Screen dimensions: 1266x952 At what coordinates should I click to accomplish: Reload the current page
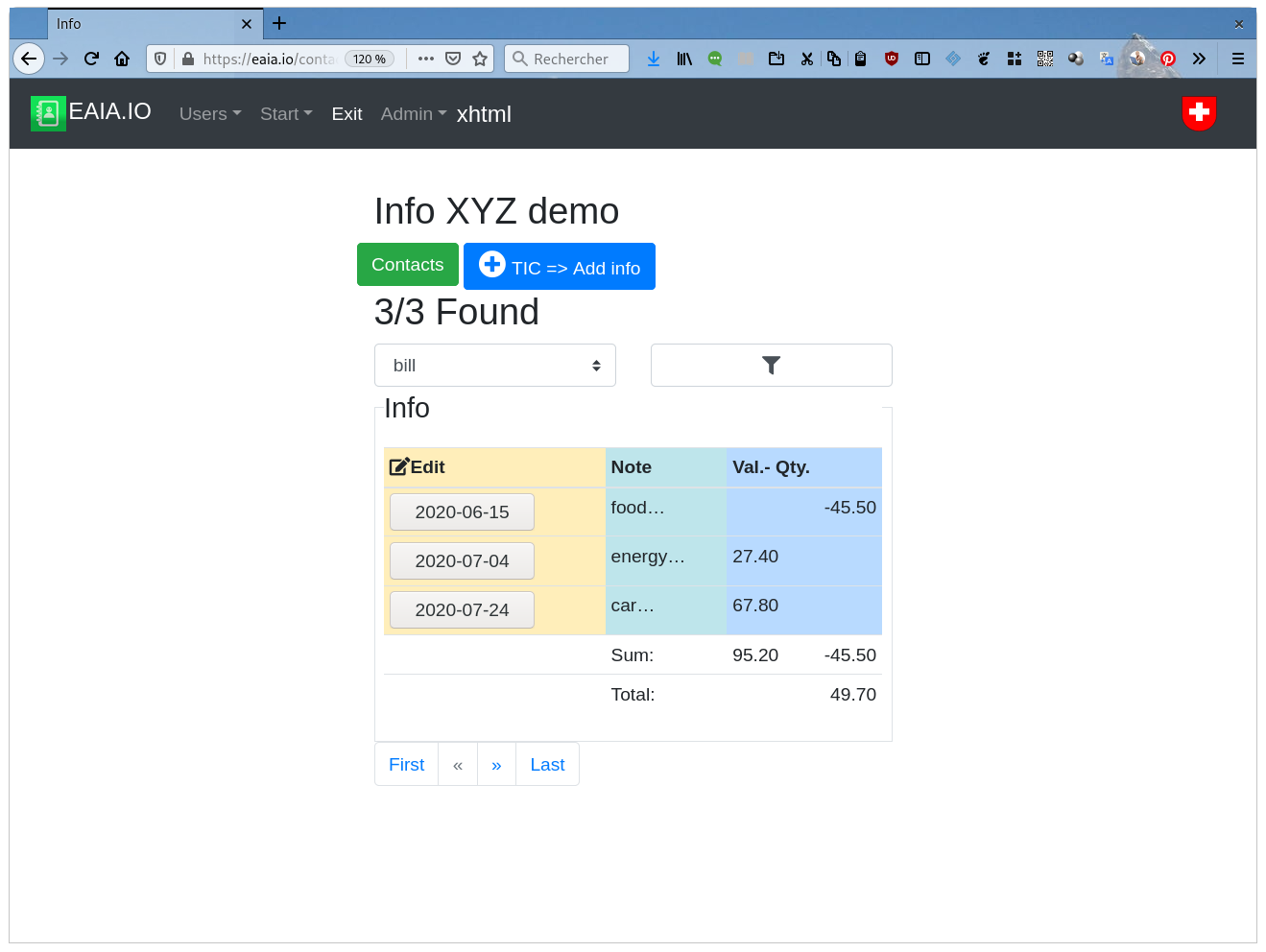pyautogui.click(x=91, y=59)
